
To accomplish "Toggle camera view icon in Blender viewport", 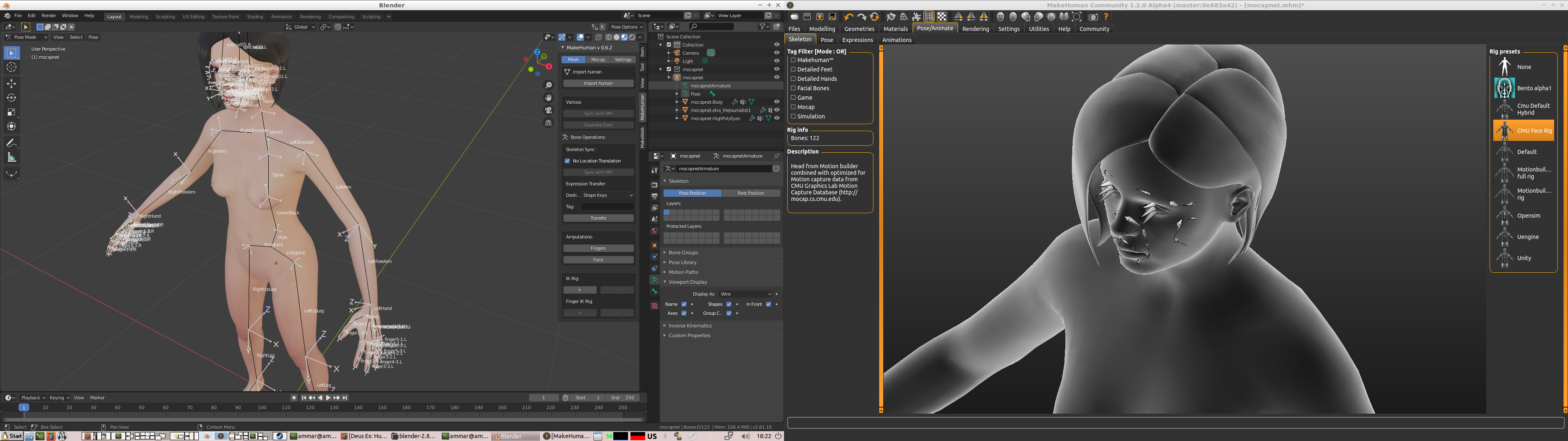I will coord(548,110).
